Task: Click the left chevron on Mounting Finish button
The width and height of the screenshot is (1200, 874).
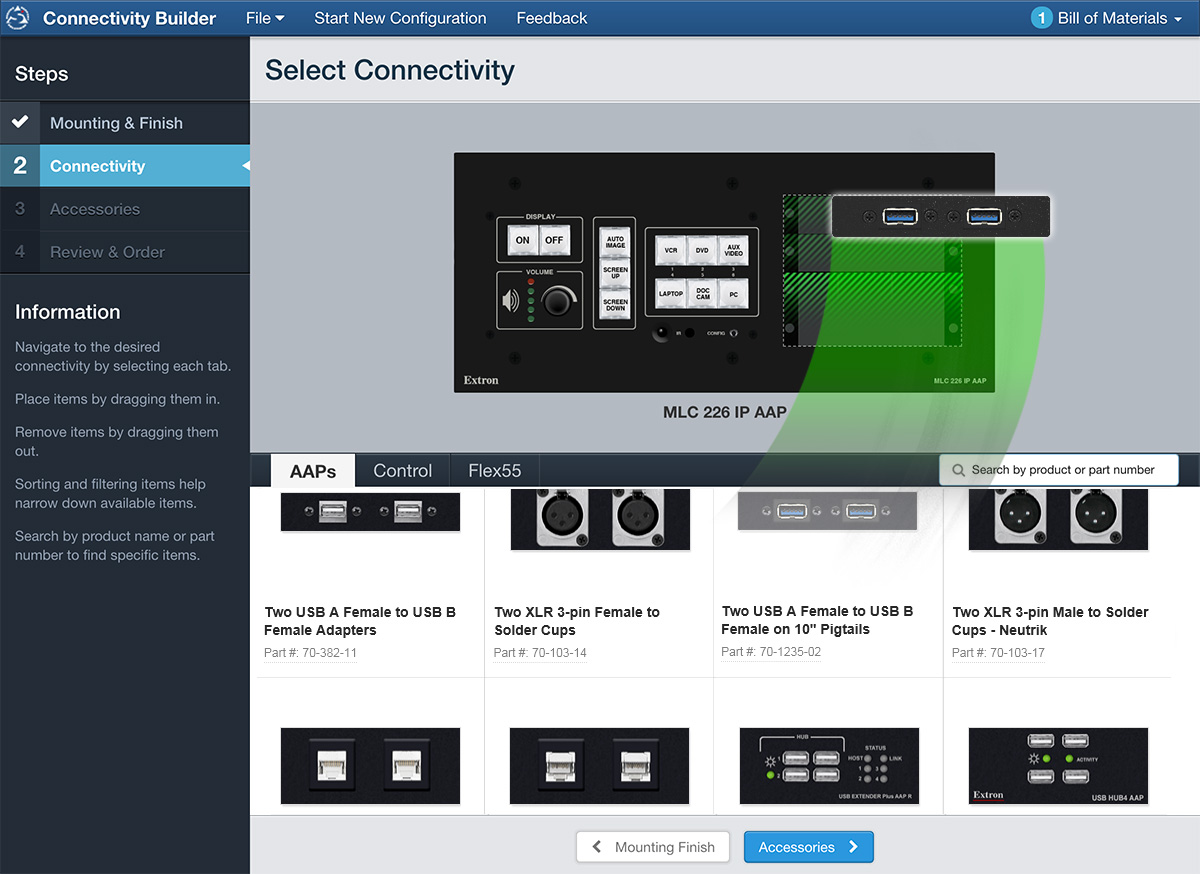Action: click(x=597, y=847)
